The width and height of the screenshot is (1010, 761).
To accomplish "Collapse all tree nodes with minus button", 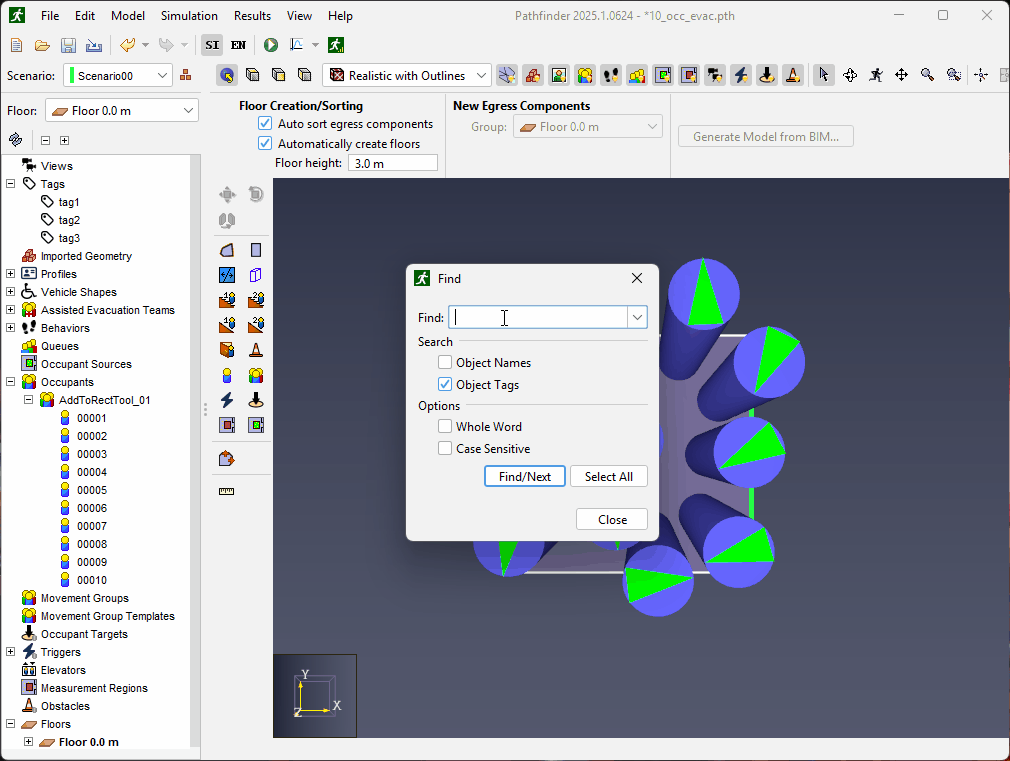I will pos(45,140).
